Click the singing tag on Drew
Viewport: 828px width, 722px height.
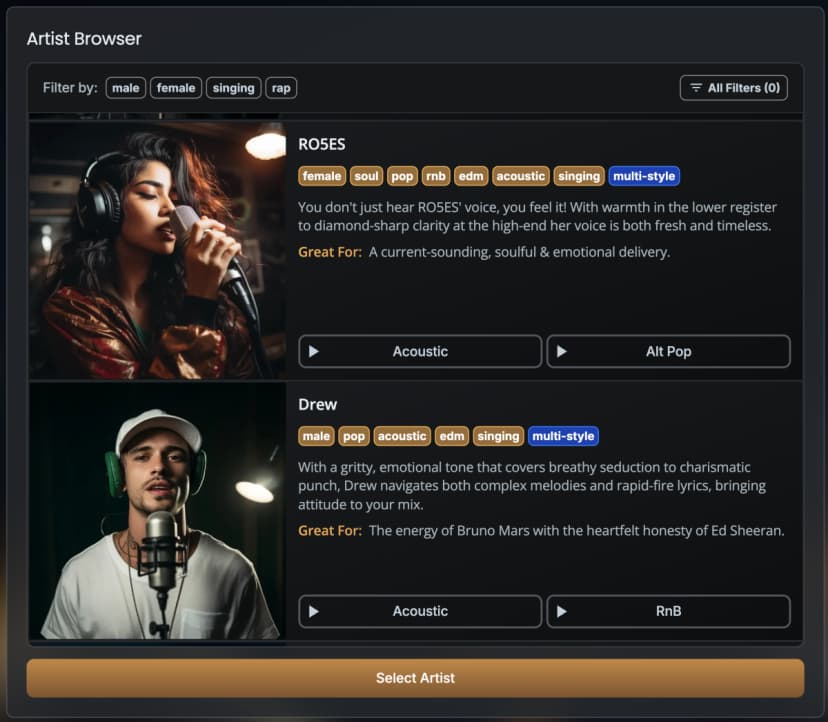coord(498,436)
